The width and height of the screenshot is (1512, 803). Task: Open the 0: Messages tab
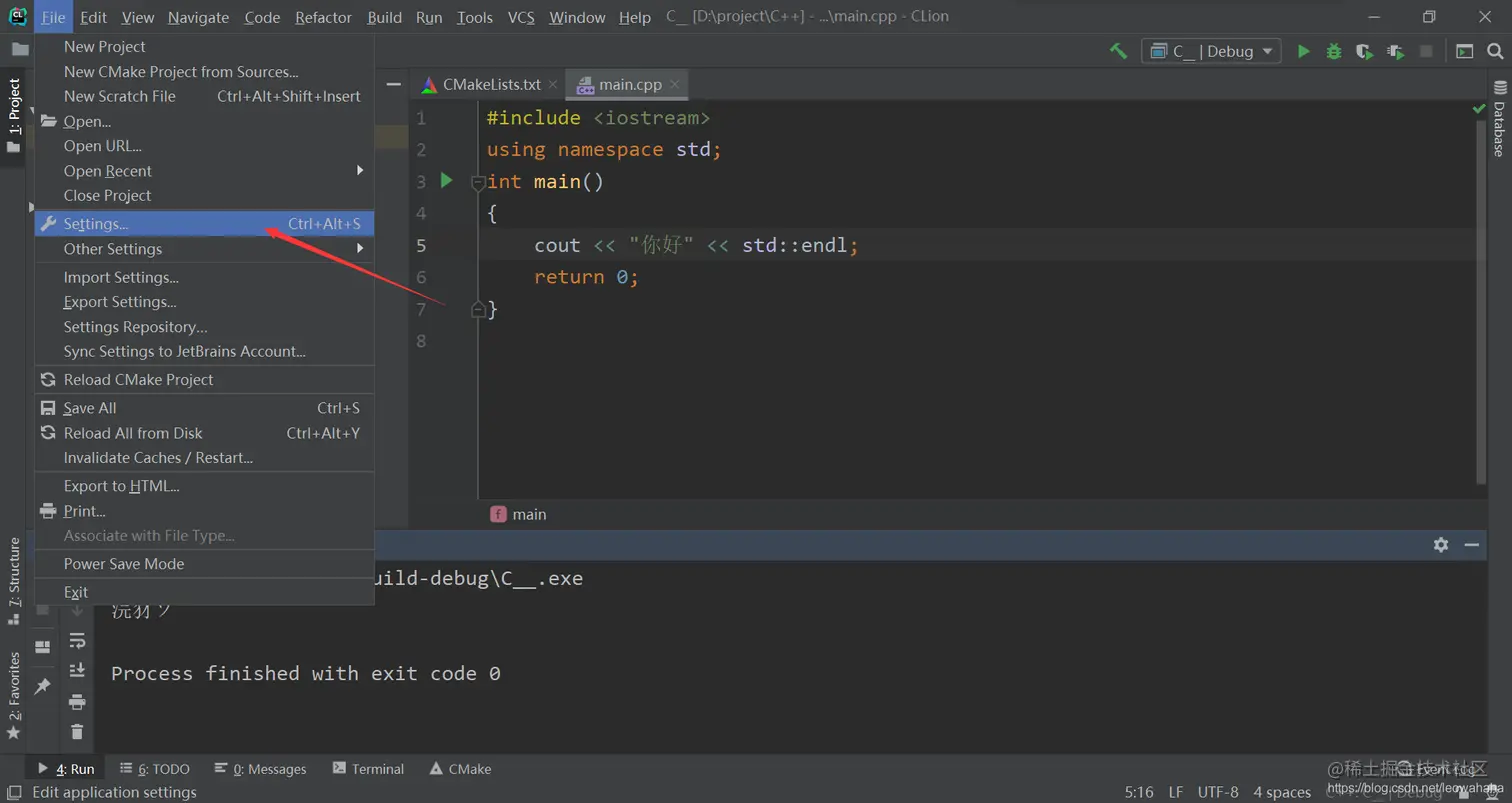point(260,769)
